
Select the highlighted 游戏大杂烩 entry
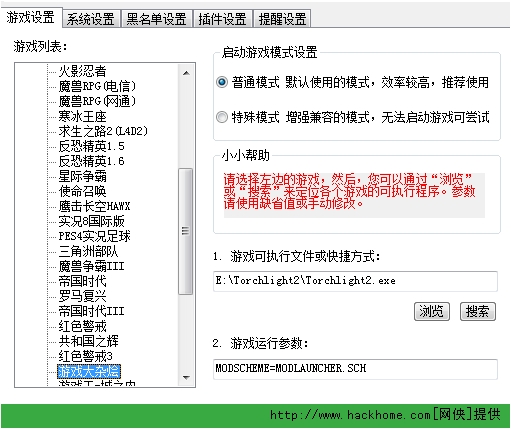click(89, 371)
